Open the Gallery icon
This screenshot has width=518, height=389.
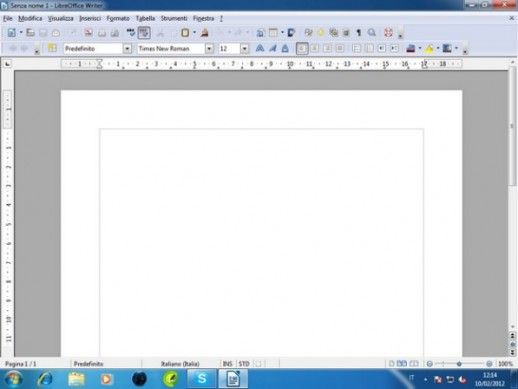[333, 33]
